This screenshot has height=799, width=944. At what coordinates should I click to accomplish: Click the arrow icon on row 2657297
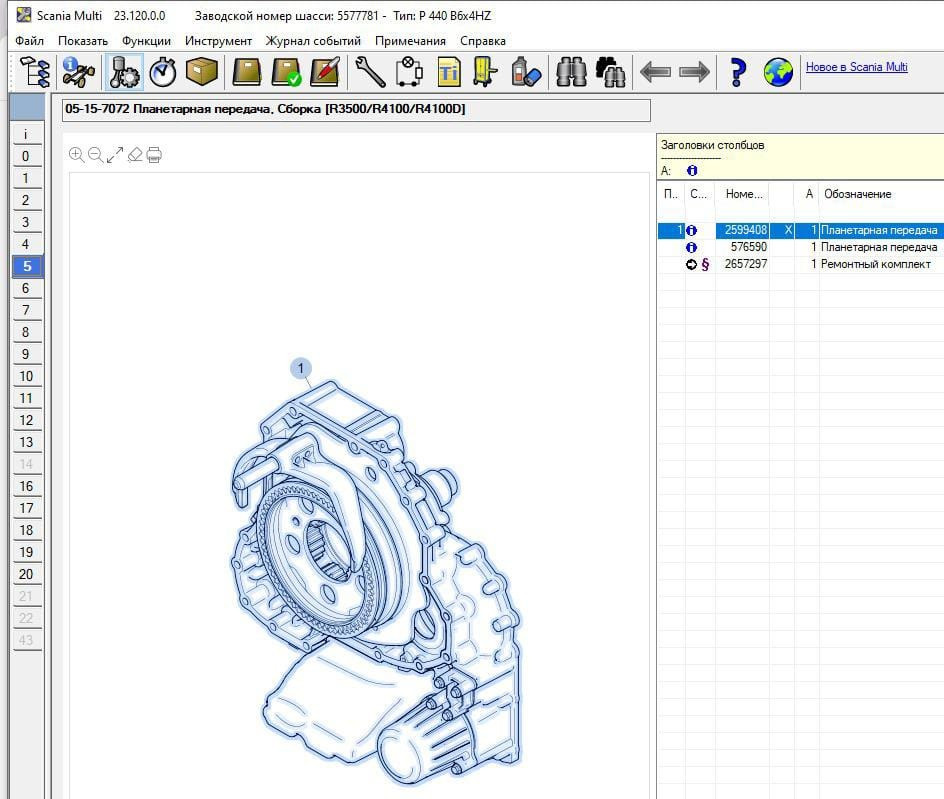click(690, 264)
